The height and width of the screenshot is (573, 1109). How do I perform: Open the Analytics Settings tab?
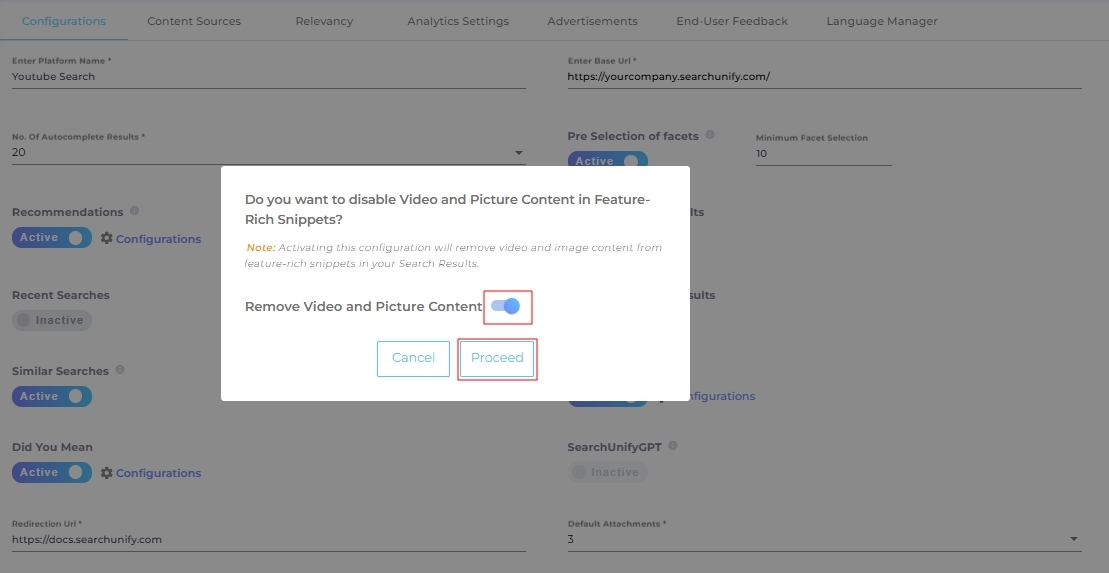[458, 21]
